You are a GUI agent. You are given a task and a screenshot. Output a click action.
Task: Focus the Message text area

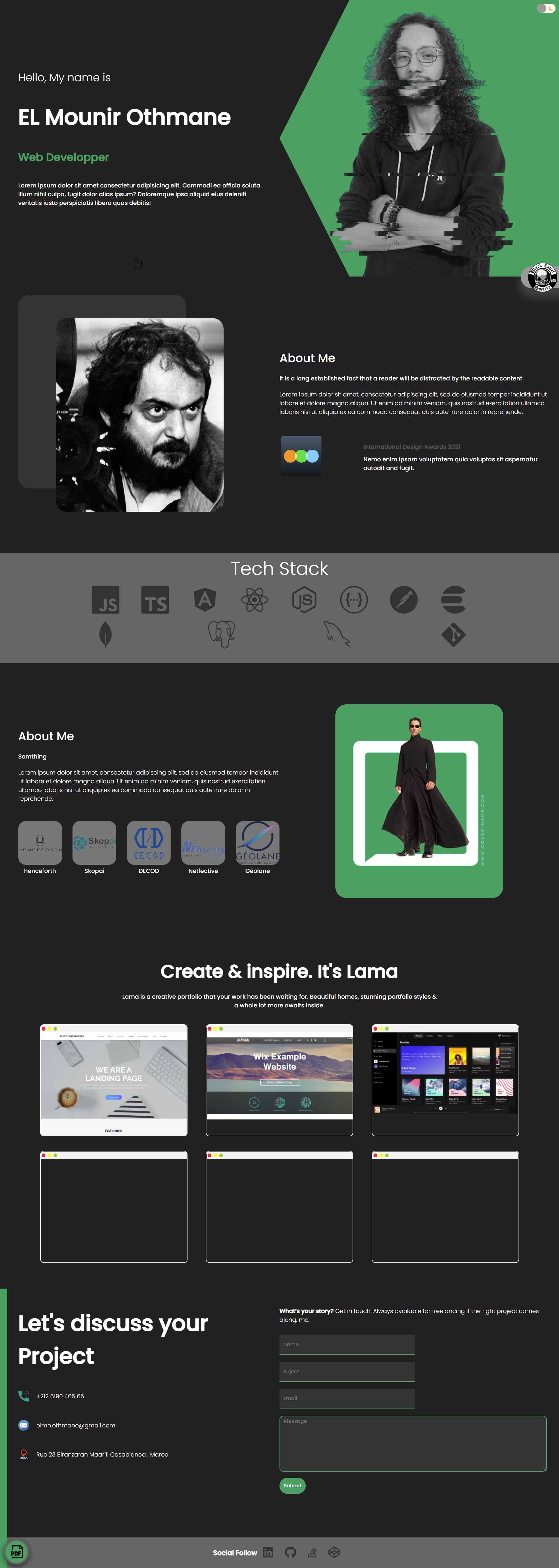coord(413,1444)
